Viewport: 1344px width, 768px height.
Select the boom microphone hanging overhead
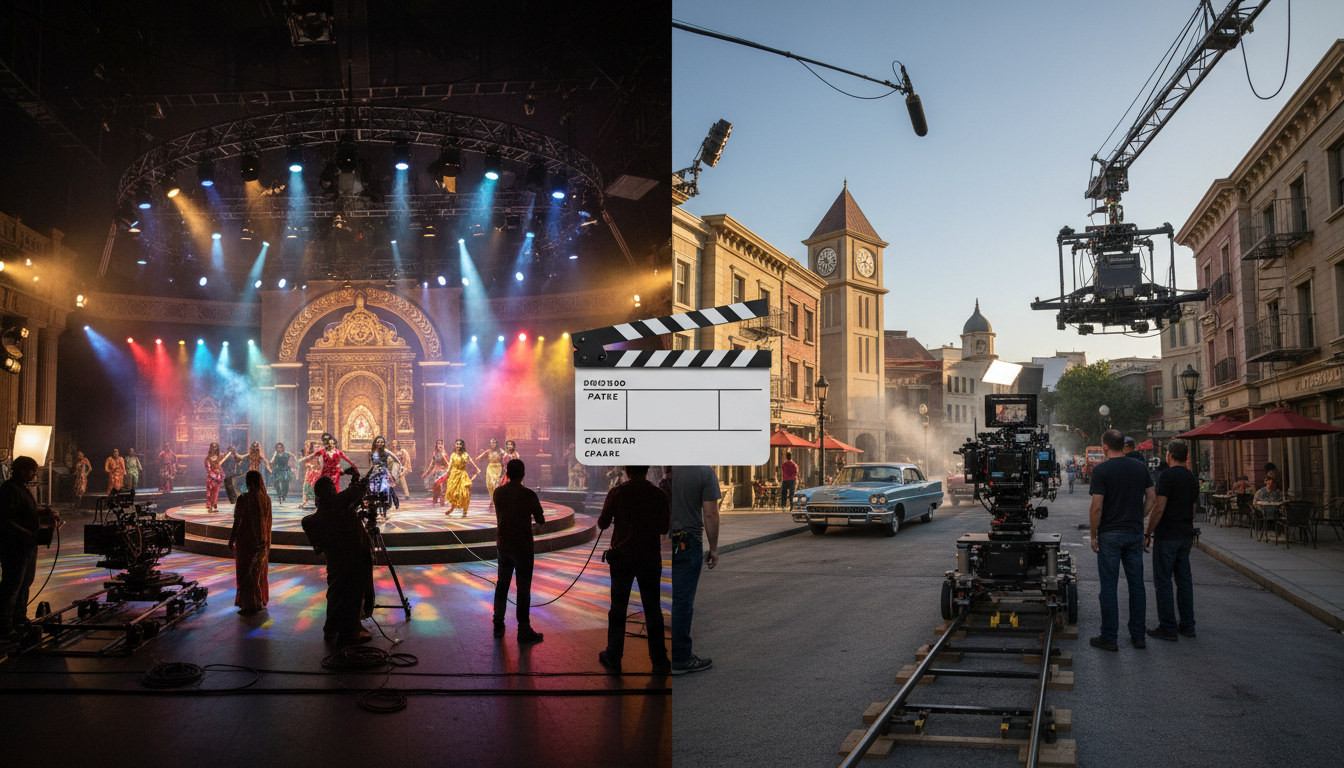click(914, 101)
